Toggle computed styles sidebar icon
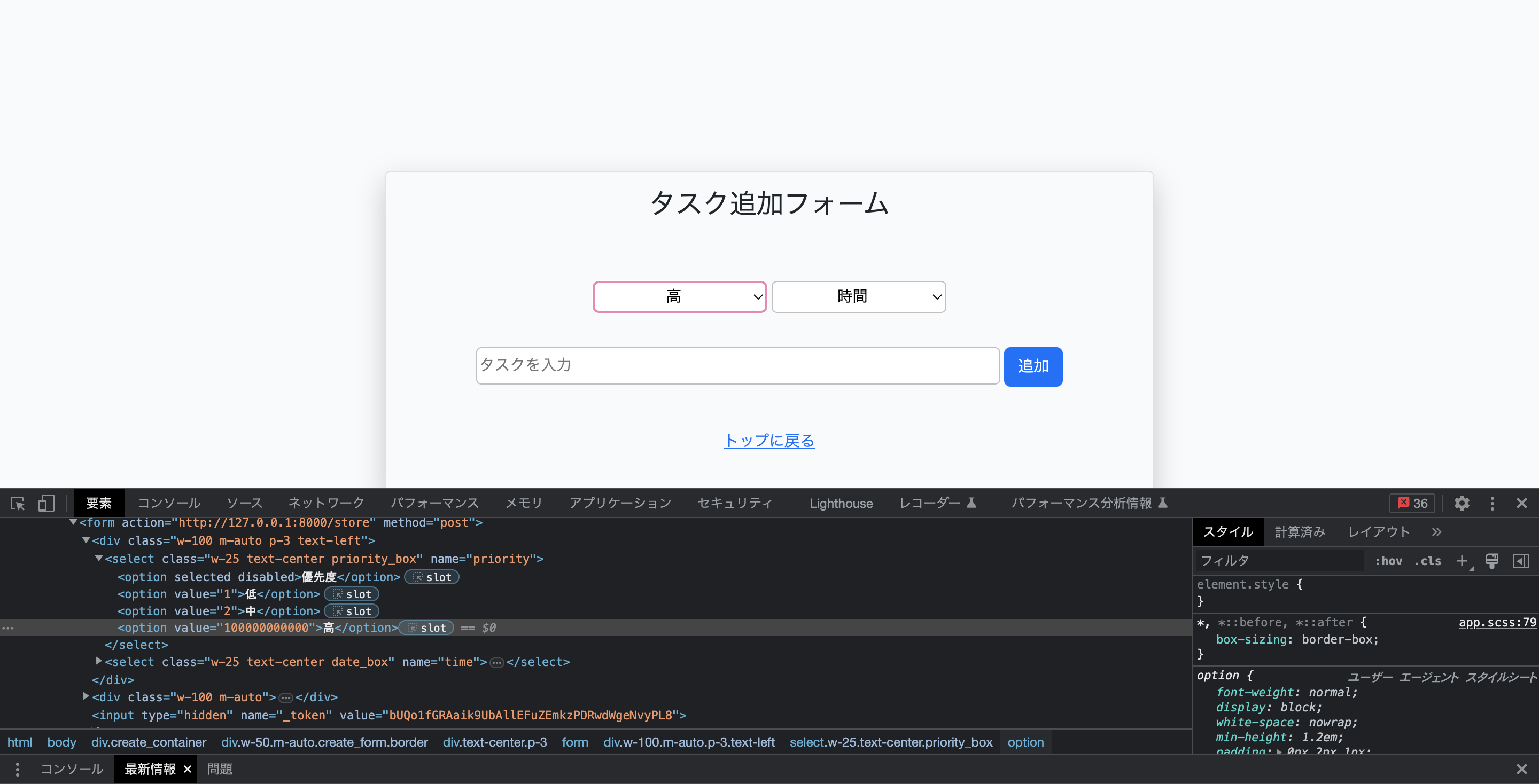This screenshot has height=784, width=1539. pyautogui.click(x=1521, y=561)
